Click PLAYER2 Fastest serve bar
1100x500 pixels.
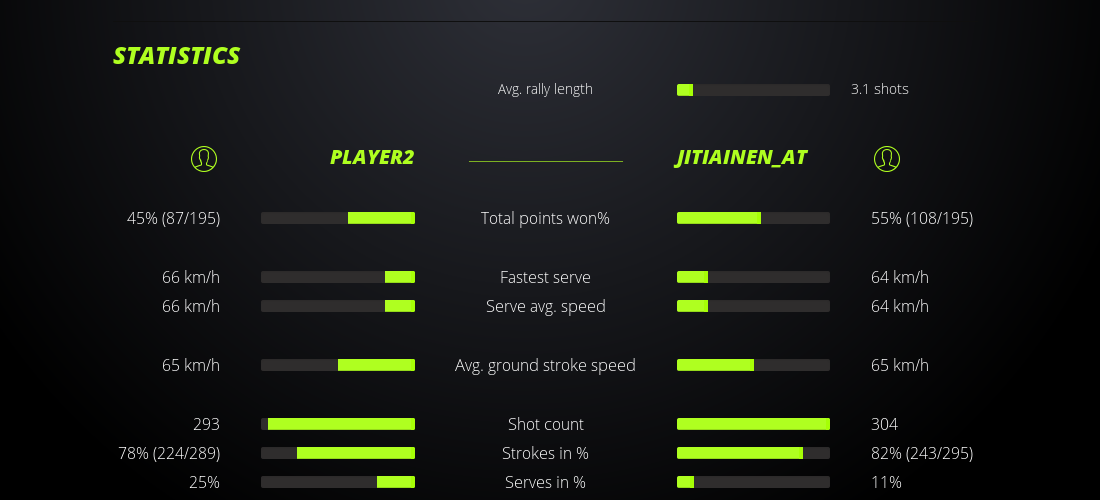pos(338,277)
